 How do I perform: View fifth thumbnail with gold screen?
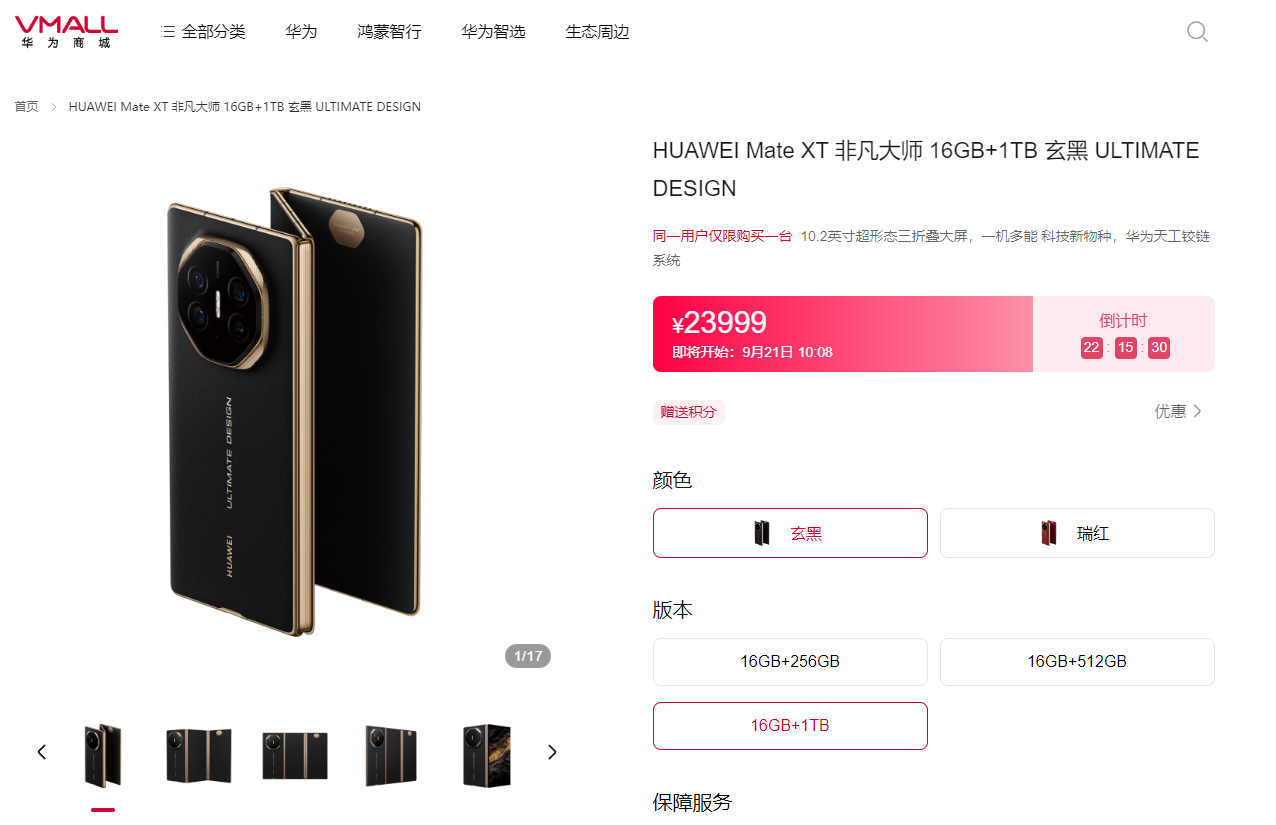pos(487,756)
